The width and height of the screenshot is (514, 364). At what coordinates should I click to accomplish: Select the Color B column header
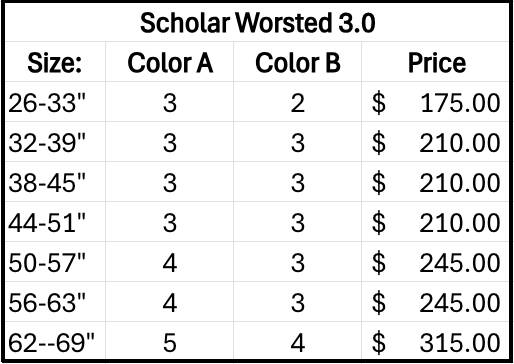298,62
